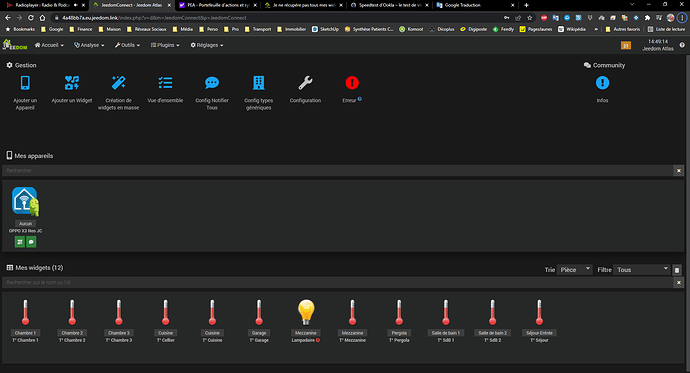The image size is (690, 373).
Task: Select the Lampadaire light bulb widget
Action: pos(306,312)
